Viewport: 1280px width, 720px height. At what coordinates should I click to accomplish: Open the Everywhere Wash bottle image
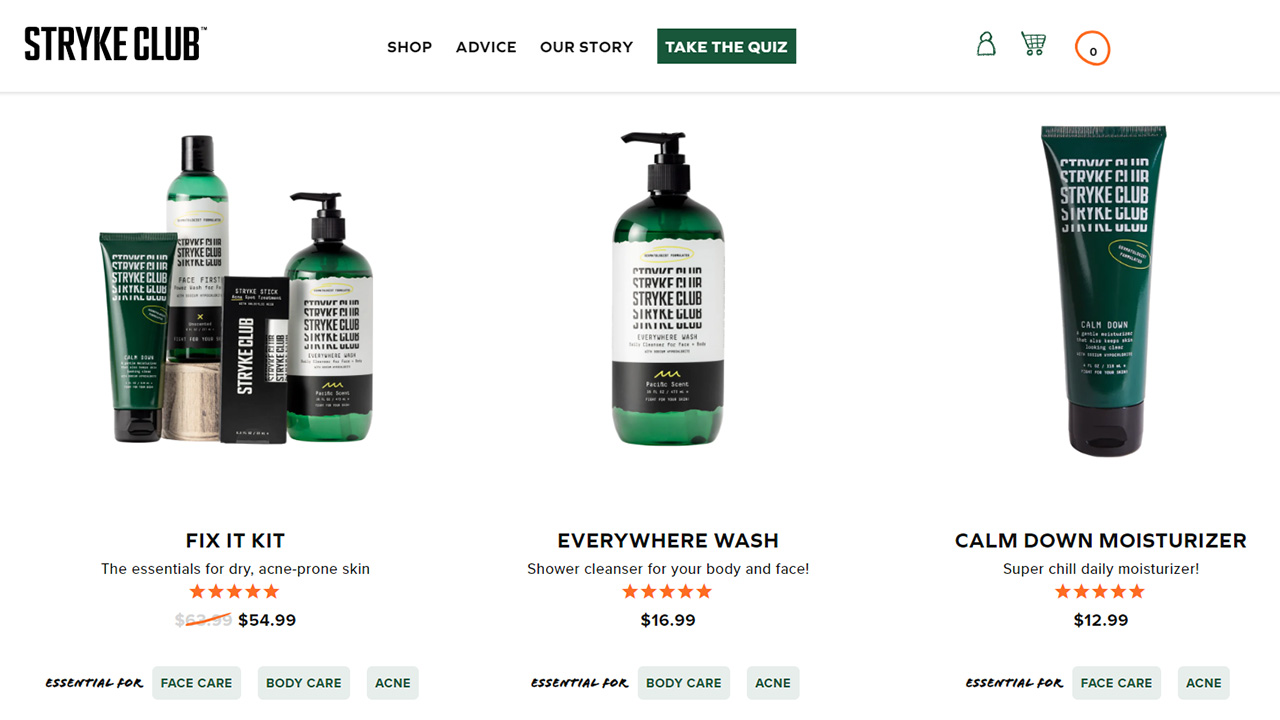(x=668, y=290)
